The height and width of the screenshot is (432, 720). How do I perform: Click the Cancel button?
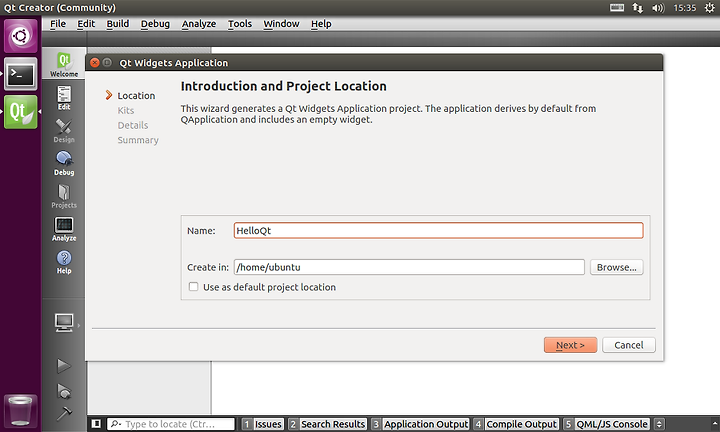tap(629, 345)
